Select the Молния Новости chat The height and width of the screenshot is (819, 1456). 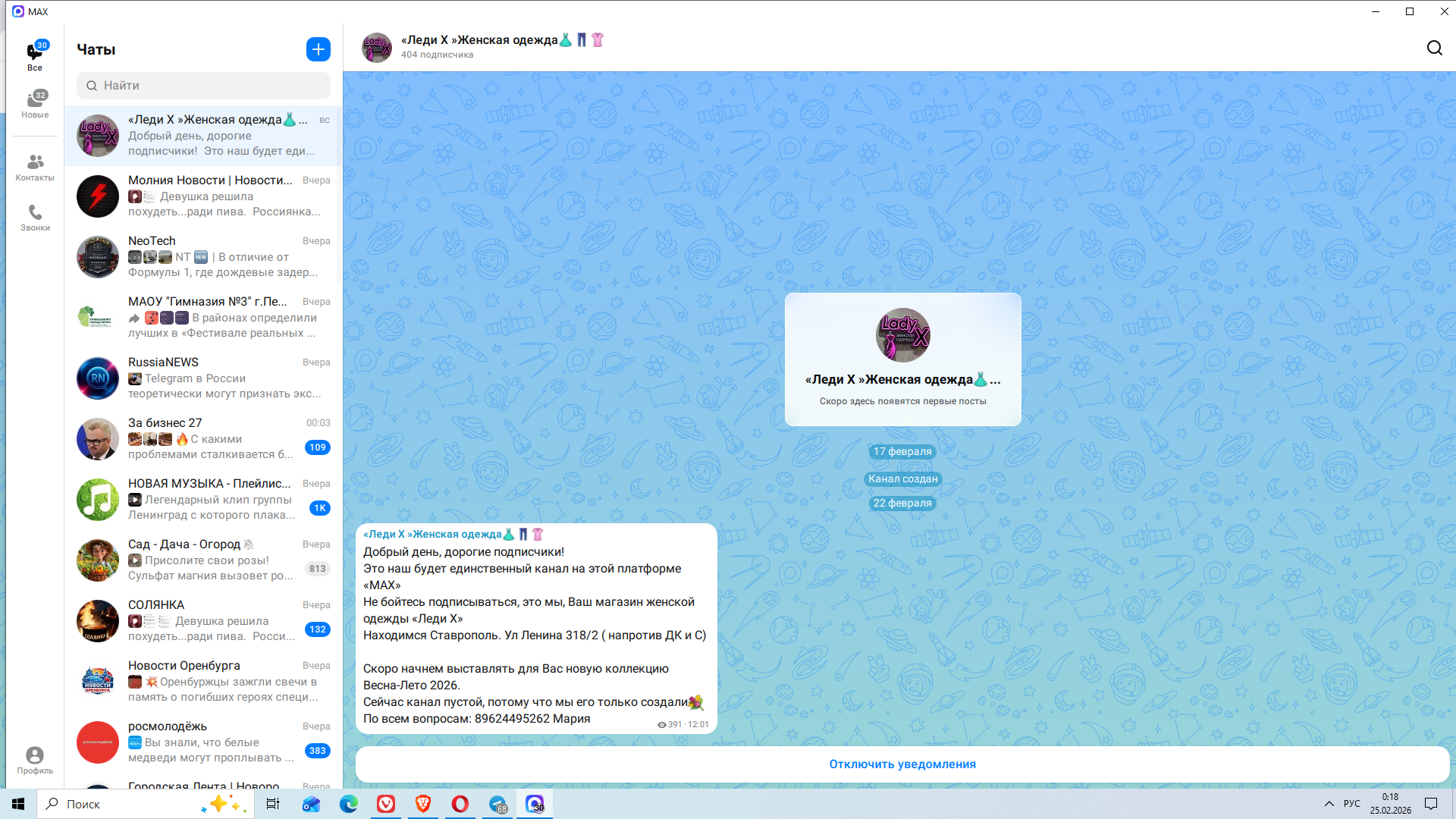tap(203, 196)
